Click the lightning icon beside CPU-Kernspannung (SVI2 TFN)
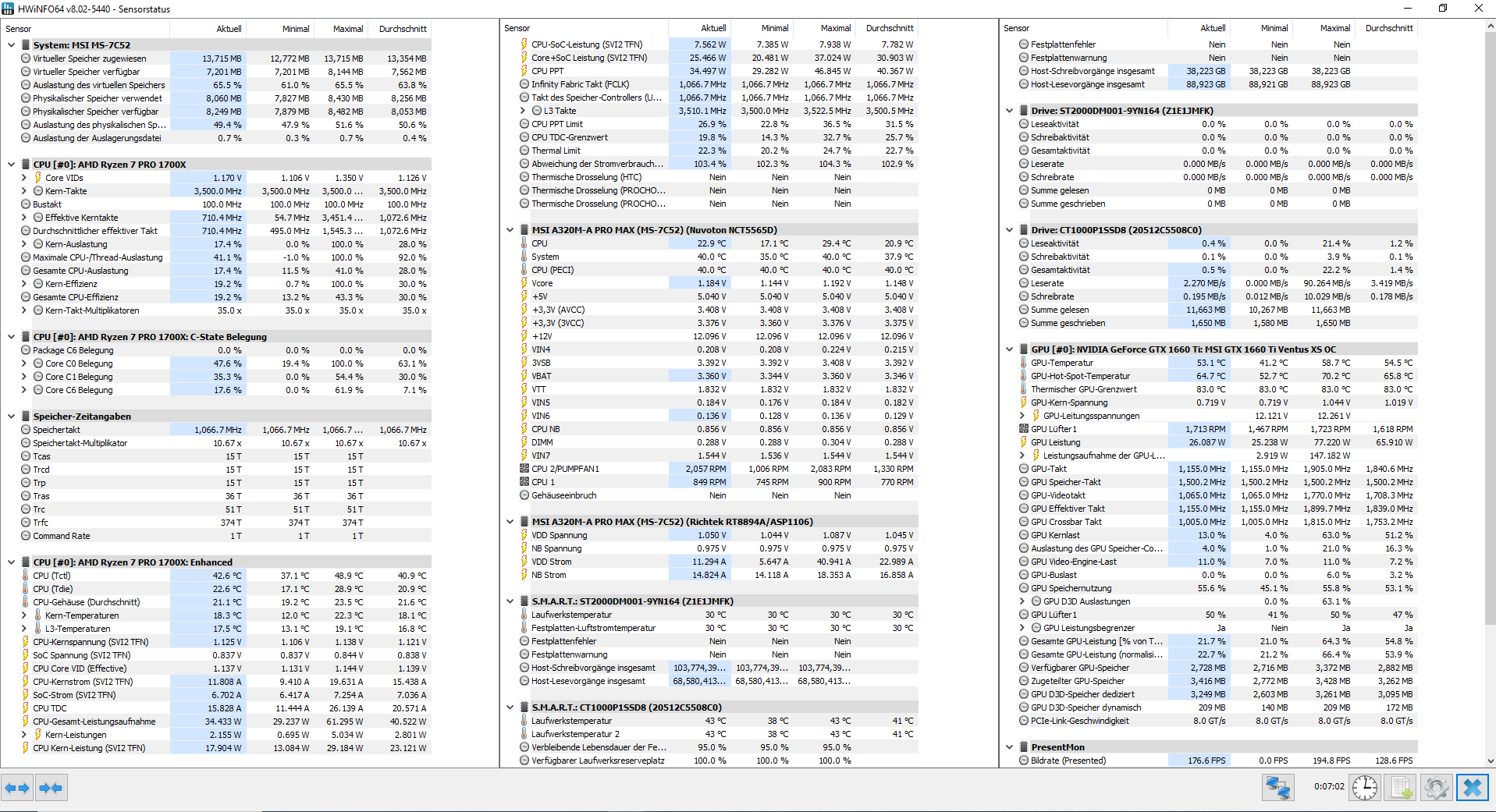 tap(26, 642)
